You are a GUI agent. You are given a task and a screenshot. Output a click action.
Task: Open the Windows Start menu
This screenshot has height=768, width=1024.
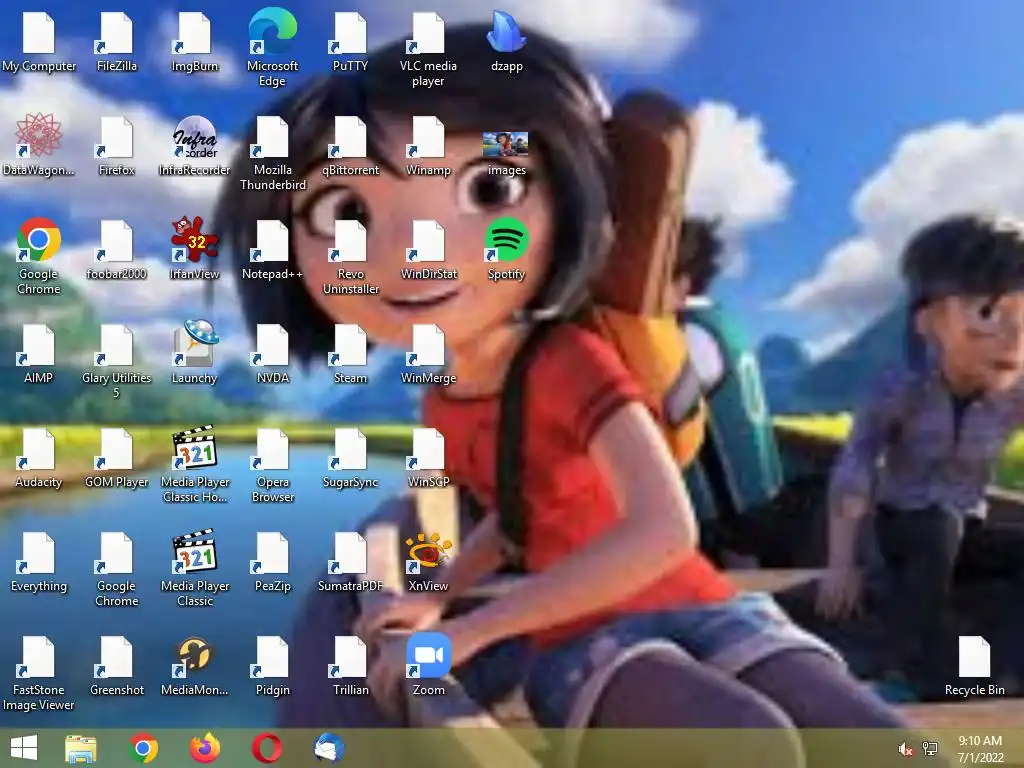pos(24,748)
